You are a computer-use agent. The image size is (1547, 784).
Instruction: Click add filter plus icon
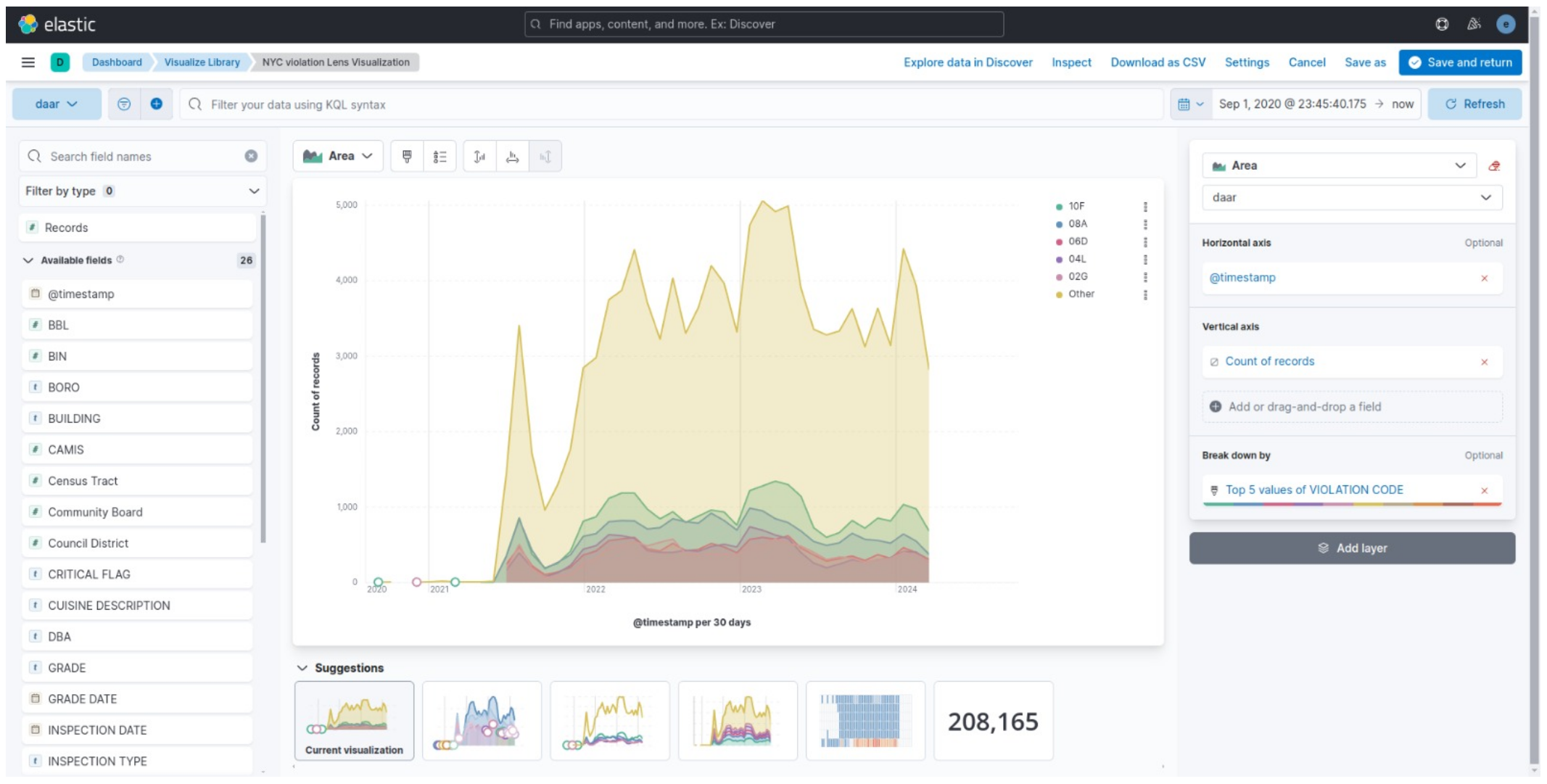coord(156,104)
